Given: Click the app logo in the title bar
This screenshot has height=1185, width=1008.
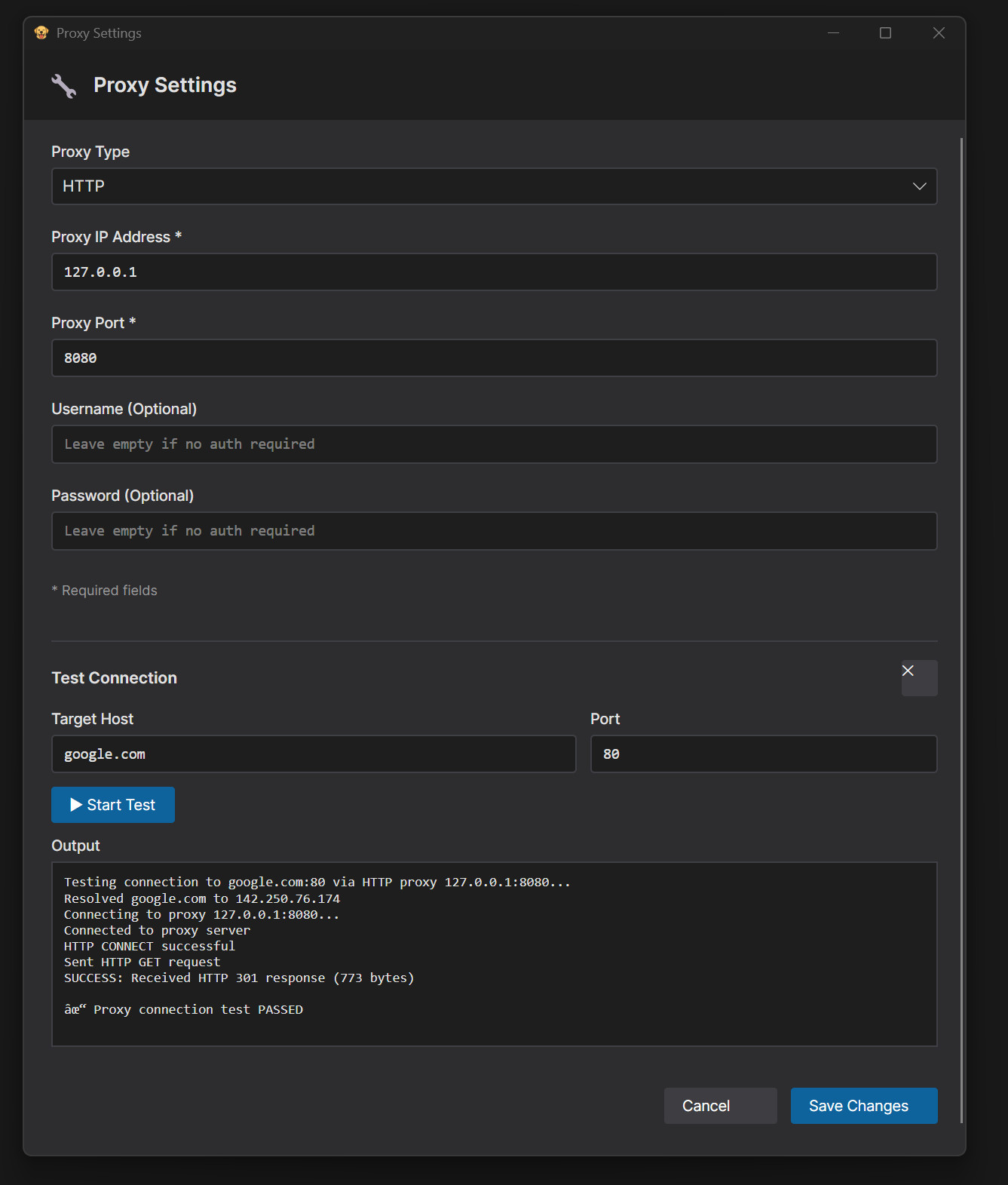Looking at the screenshot, I should pyautogui.click(x=41, y=32).
